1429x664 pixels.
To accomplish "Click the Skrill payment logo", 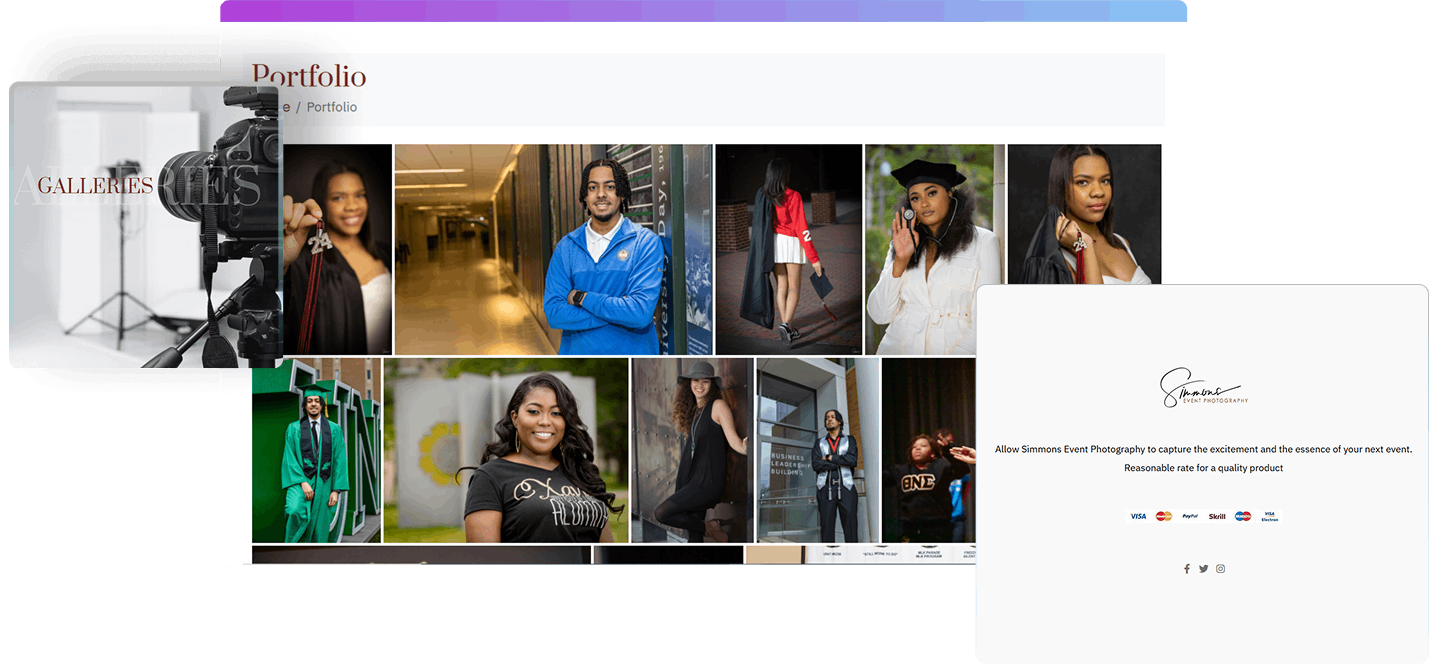I will tap(1217, 516).
